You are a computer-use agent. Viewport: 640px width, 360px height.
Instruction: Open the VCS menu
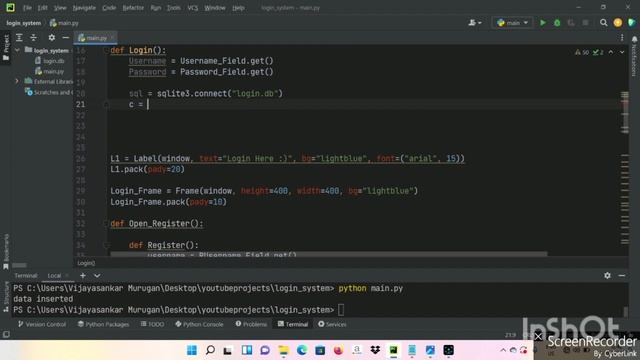[193, 8]
